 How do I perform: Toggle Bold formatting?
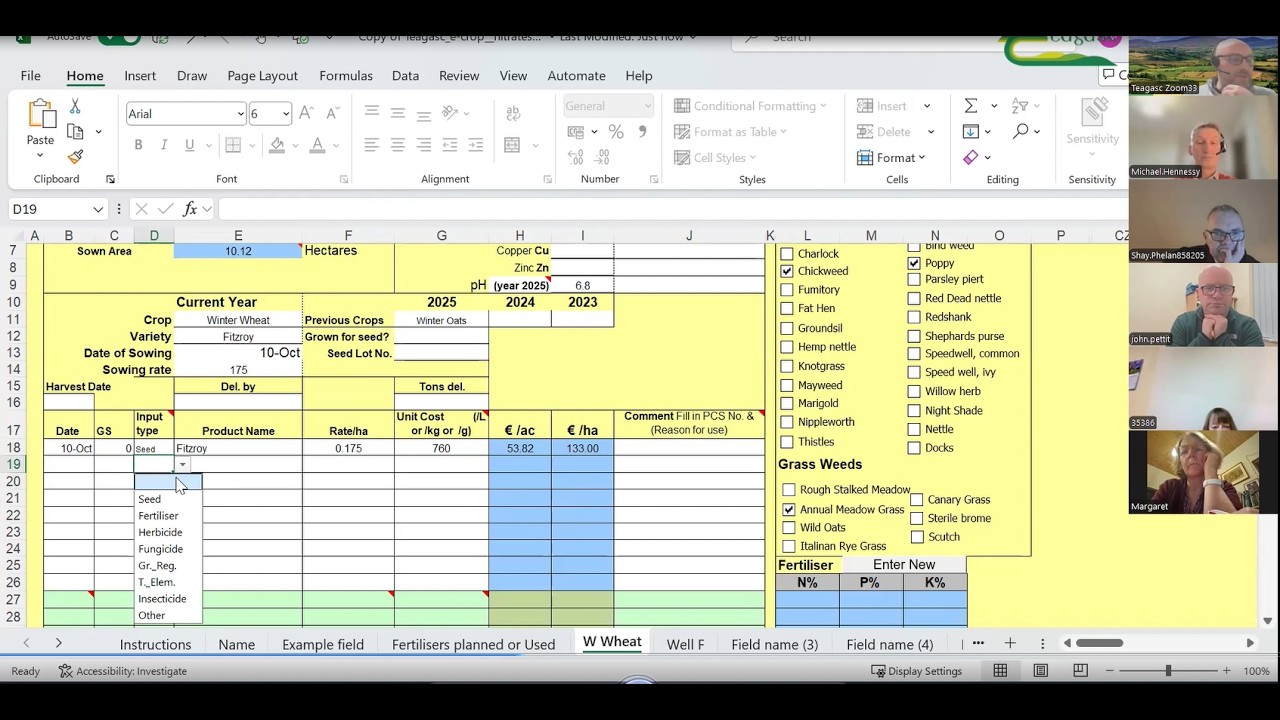coord(138,145)
